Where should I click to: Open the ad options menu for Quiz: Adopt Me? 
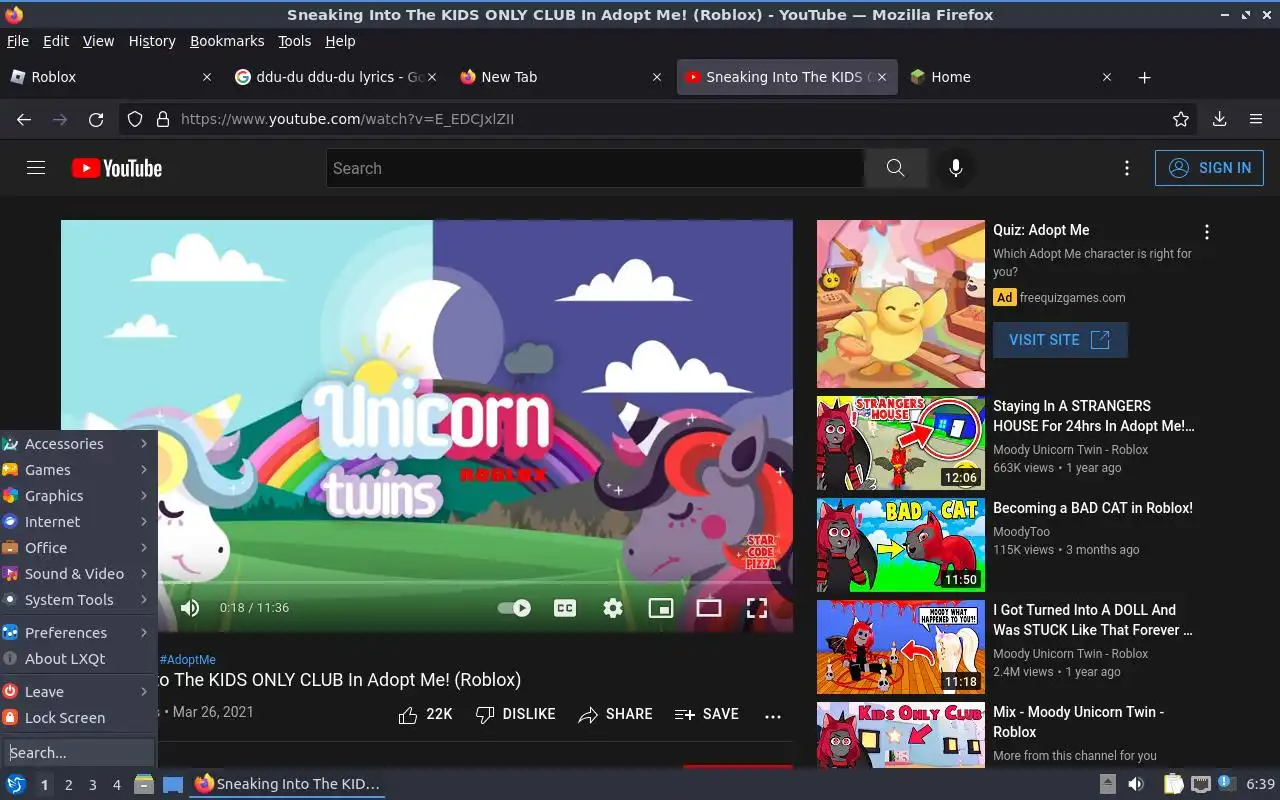[x=1207, y=232]
